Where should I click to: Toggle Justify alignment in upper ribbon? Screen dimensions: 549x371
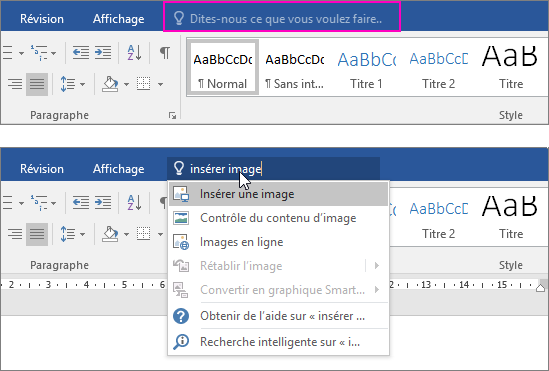click(x=37, y=84)
